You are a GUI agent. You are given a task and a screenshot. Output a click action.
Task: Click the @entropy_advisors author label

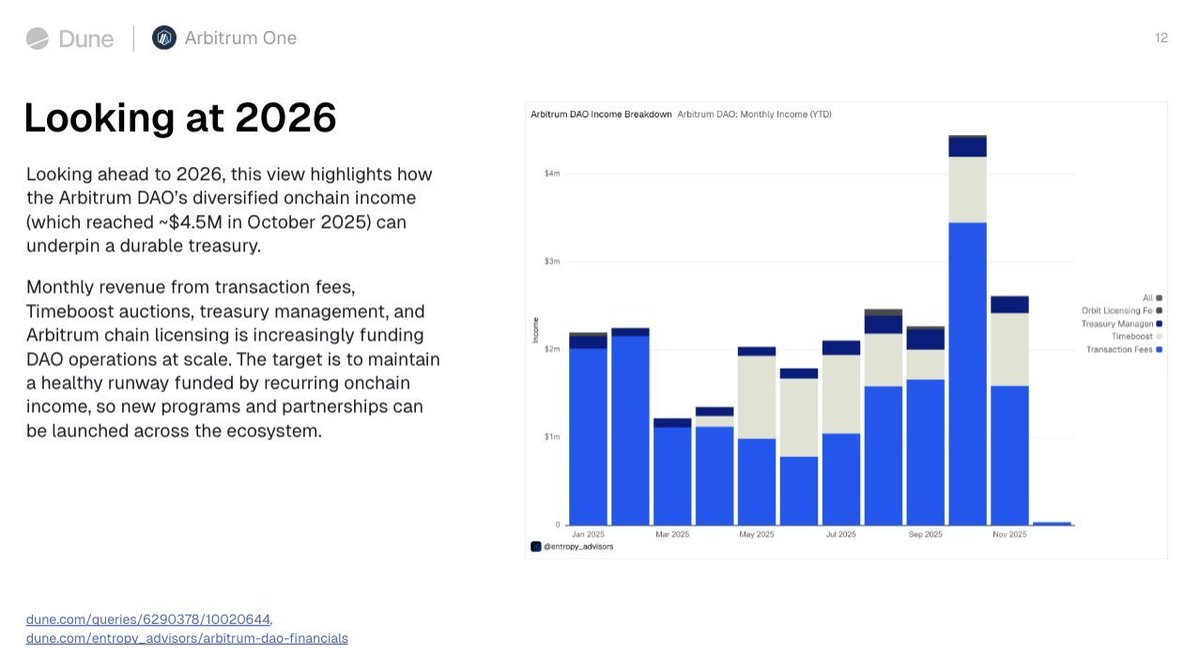point(578,547)
